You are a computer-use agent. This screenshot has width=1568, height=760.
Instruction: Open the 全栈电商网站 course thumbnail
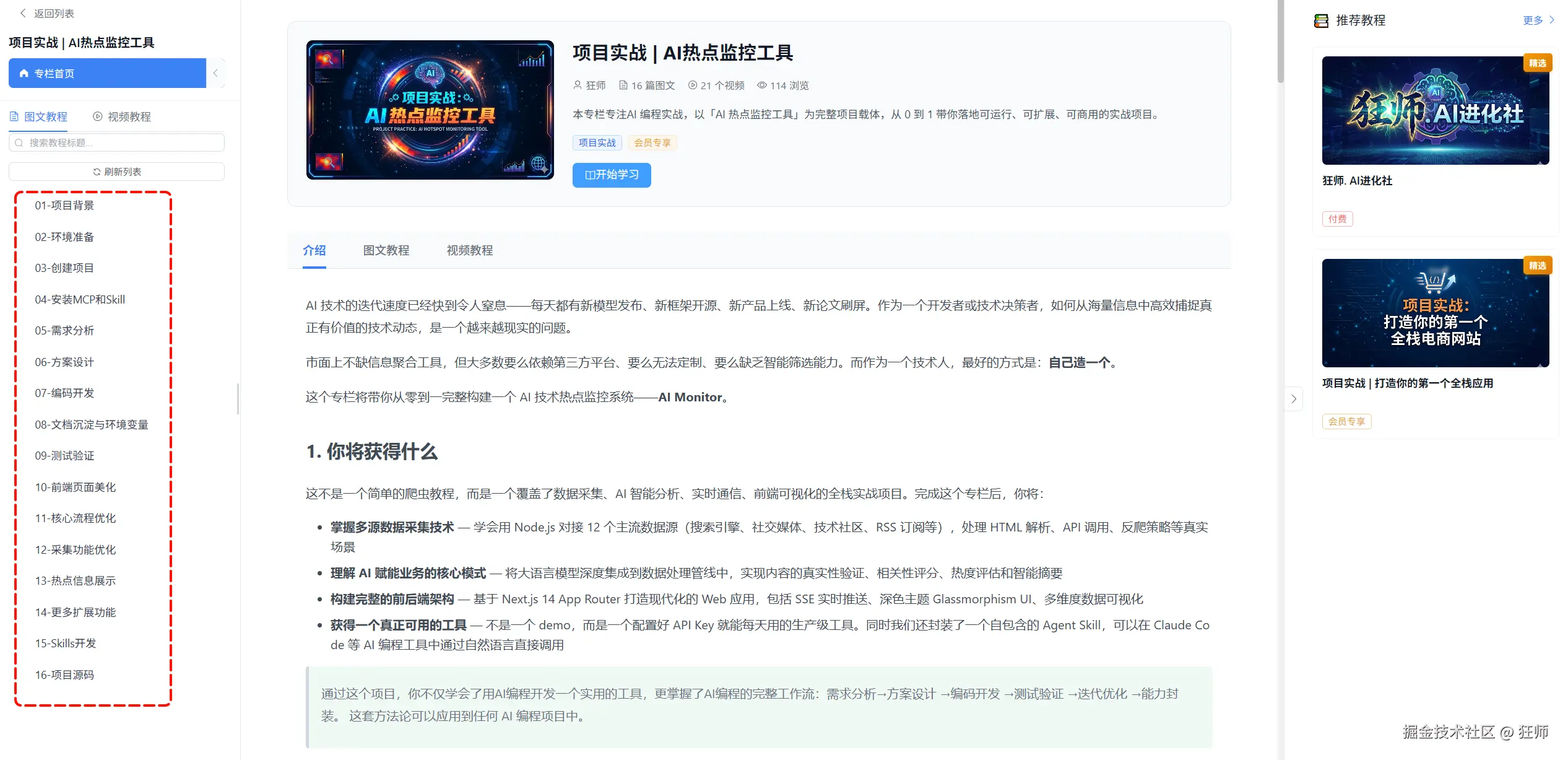(x=1435, y=313)
